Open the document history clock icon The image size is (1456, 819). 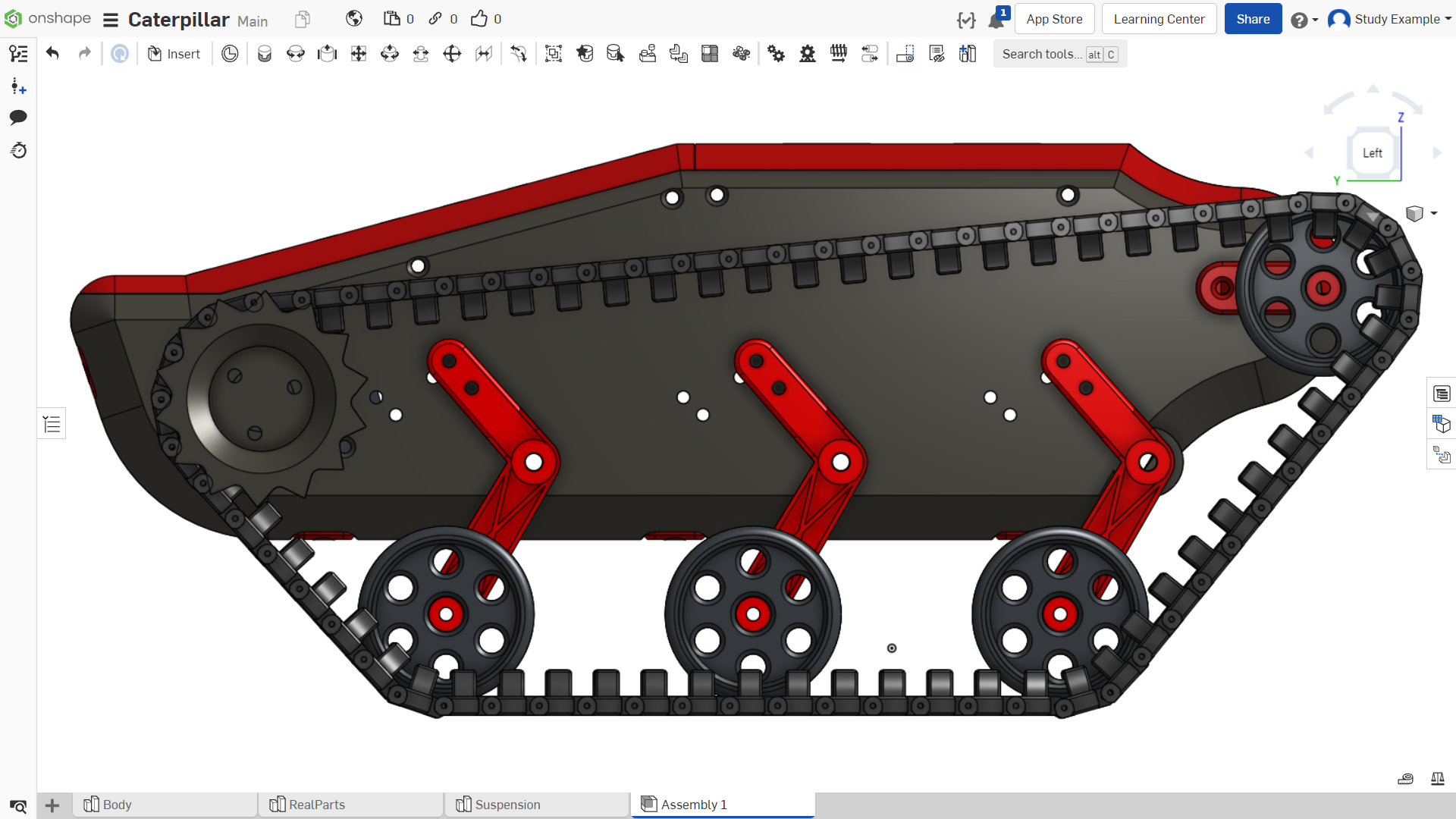18,150
